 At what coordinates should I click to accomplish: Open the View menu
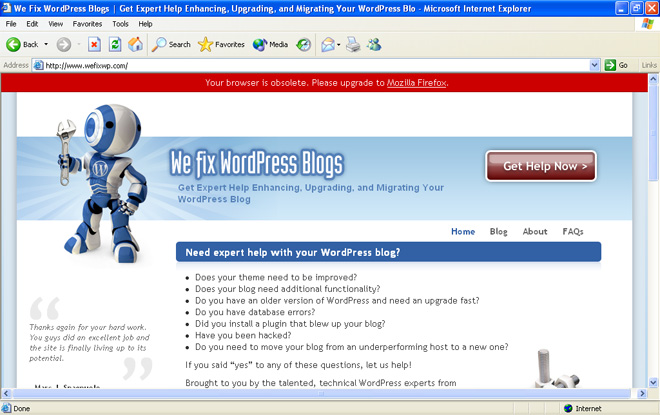point(56,24)
